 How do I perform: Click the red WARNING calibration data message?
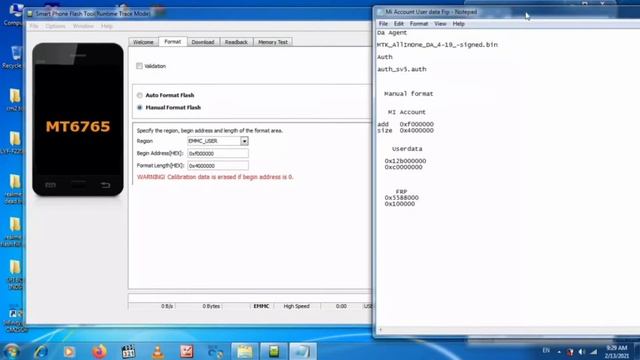[x=215, y=177]
